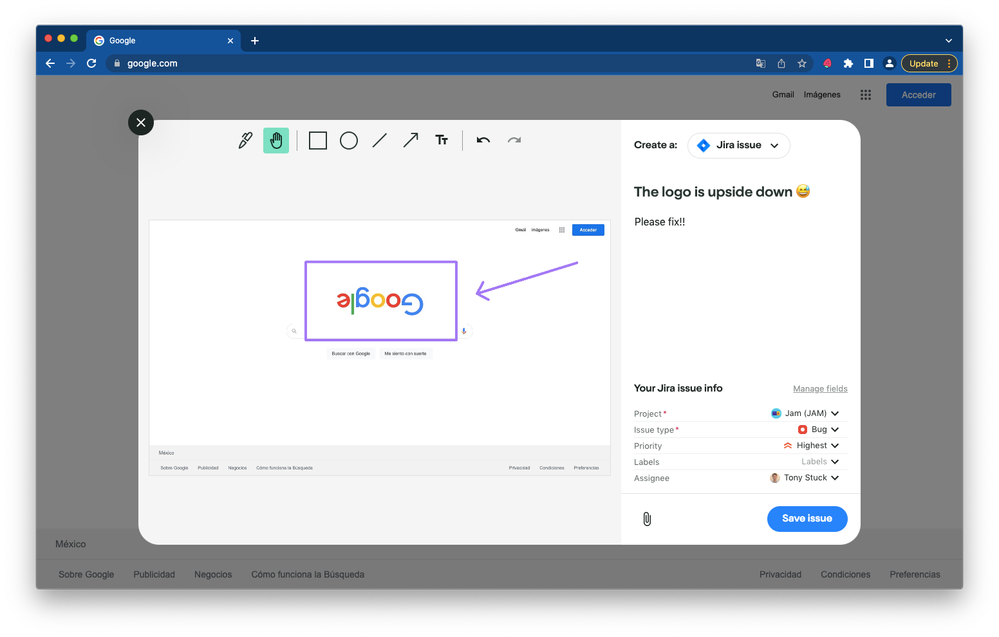Open the Privacidad footer link
This screenshot has height=637, width=999.
(x=780, y=574)
